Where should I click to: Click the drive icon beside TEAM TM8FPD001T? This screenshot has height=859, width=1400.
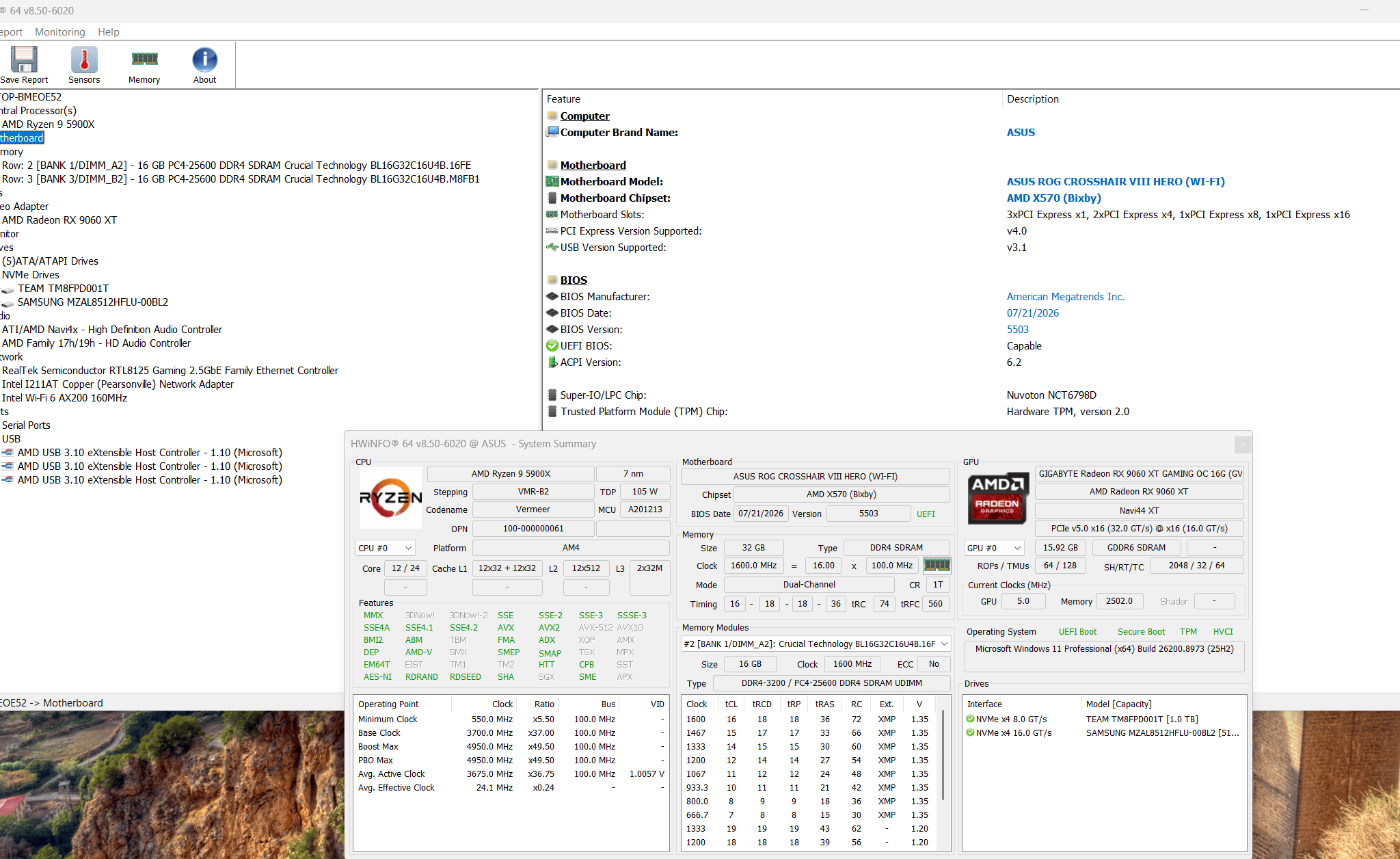[8, 289]
